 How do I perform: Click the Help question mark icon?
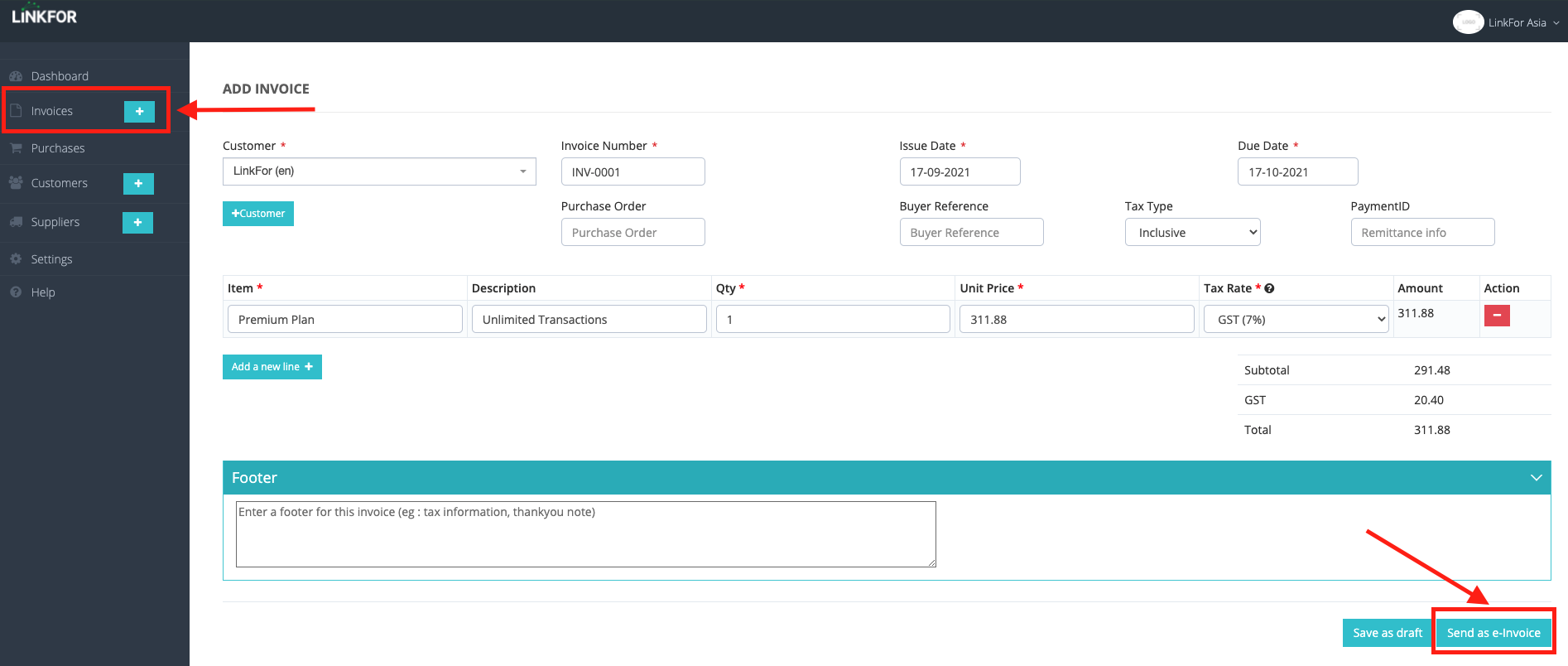tap(16, 292)
